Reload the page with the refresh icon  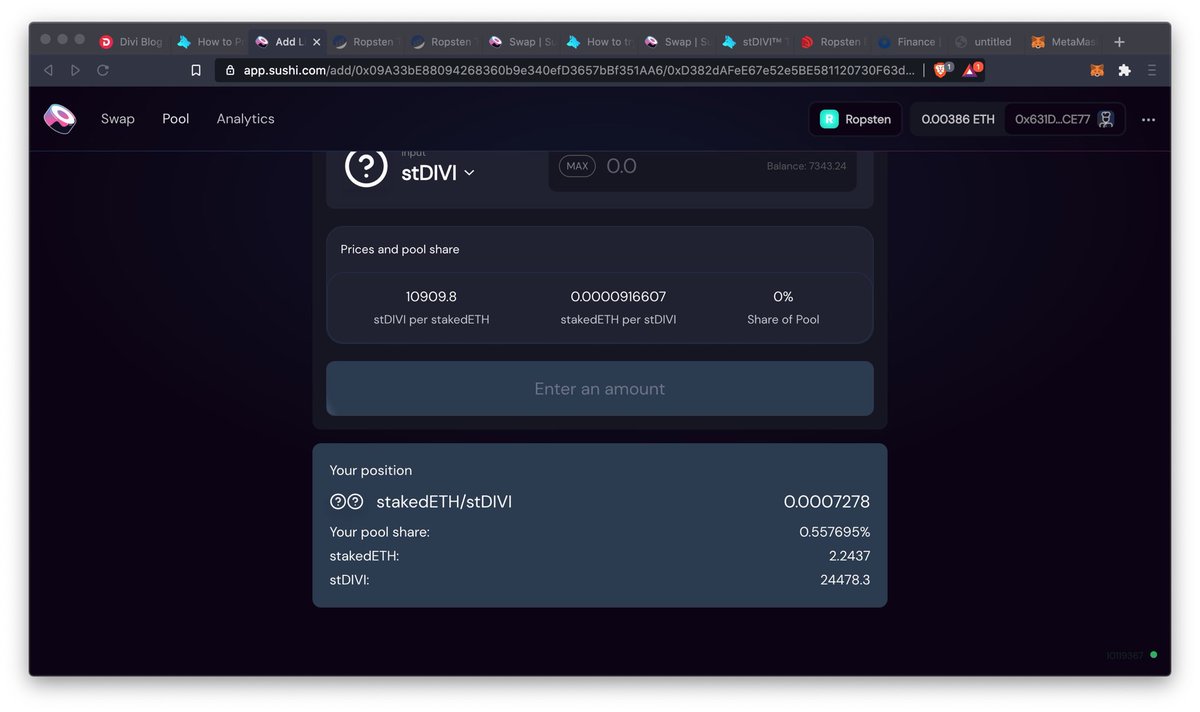tap(103, 70)
